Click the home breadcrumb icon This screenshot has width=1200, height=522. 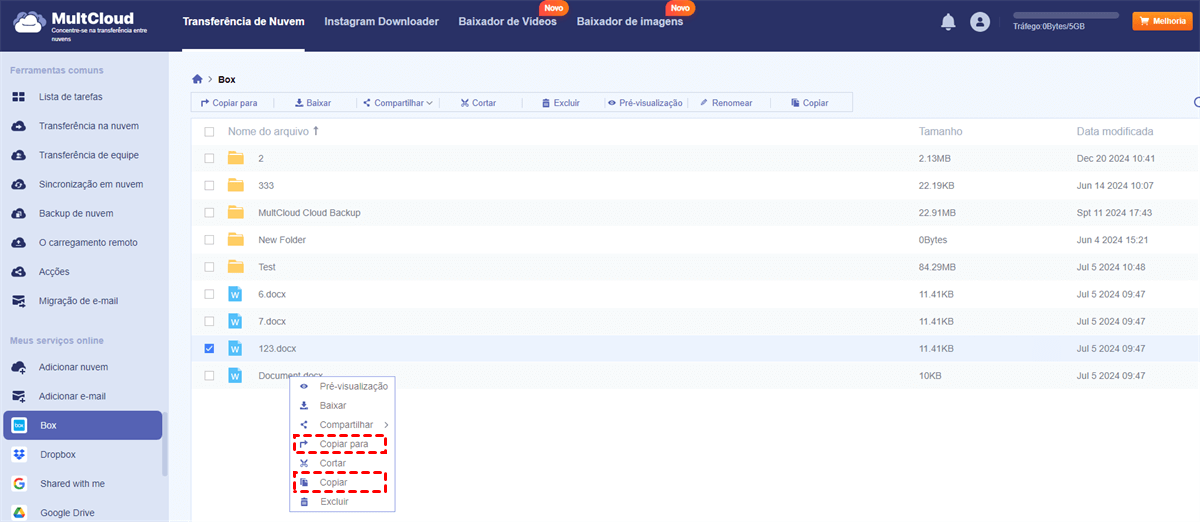(x=198, y=79)
